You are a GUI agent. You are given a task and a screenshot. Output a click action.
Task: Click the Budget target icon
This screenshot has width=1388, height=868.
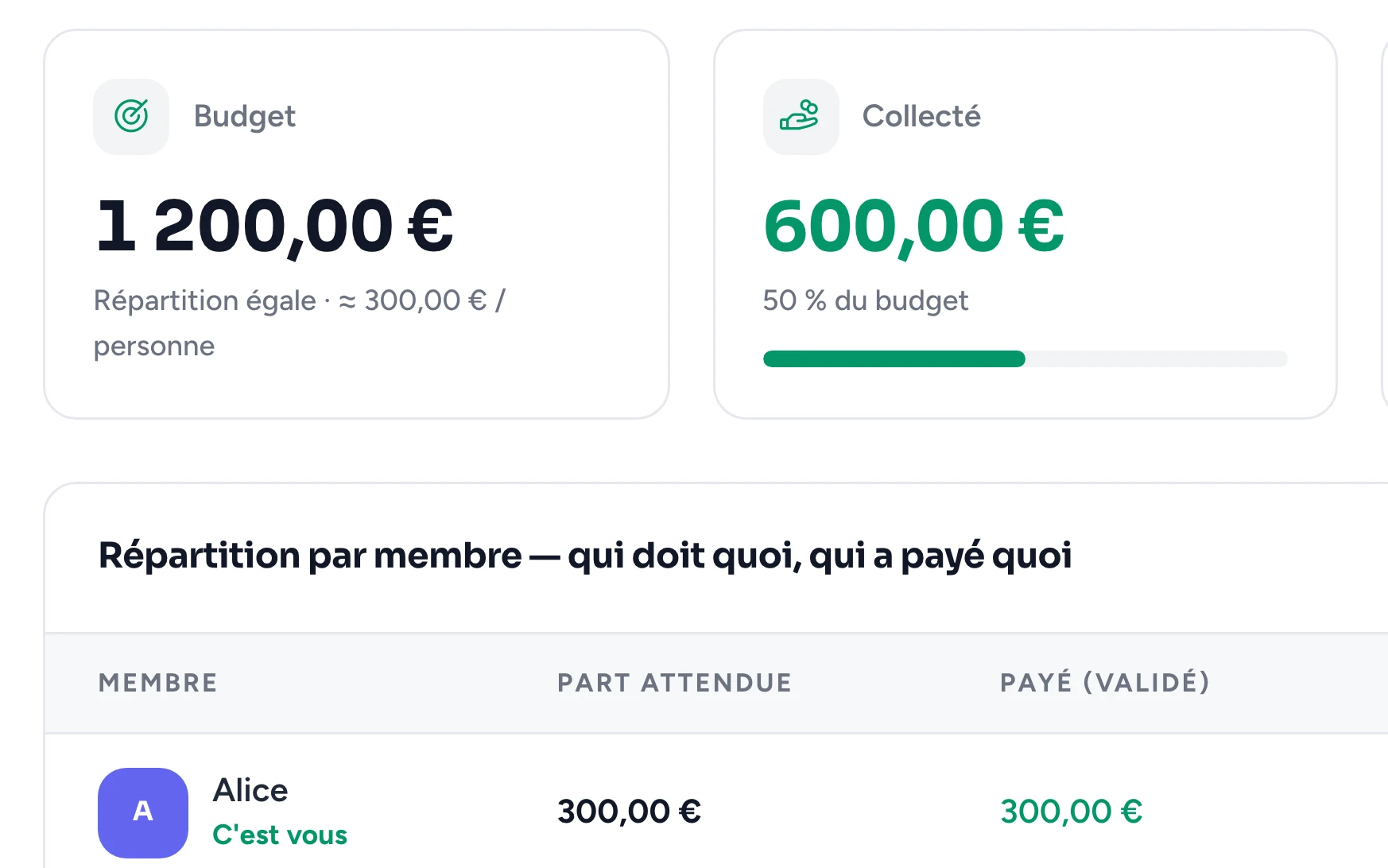pyautogui.click(x=131, y=116)
